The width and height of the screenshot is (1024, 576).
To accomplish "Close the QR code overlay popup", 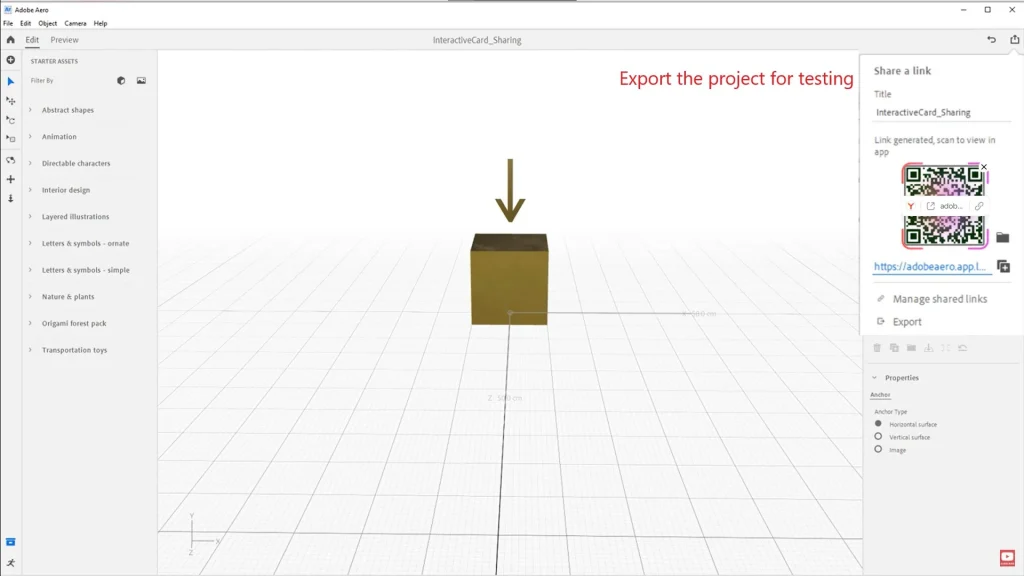I will pyautogui.click(x=984, y=167).
